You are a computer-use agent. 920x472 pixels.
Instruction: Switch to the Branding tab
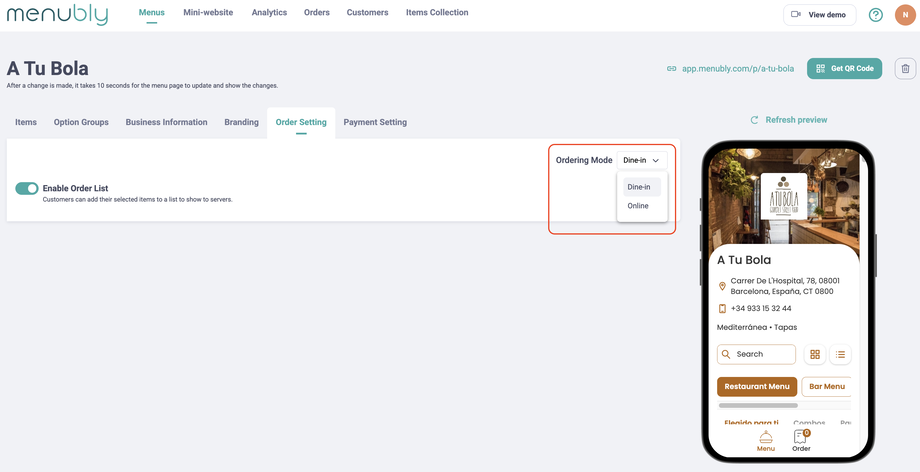pos(241,122)
